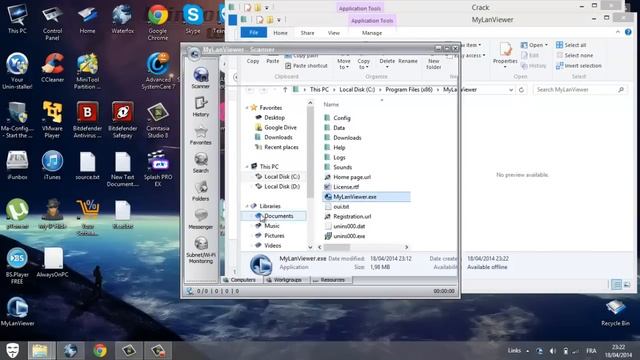This screenshot has height=360, width=640.
Task: Open the Copy to dropdown
Action: coord(363,63)
